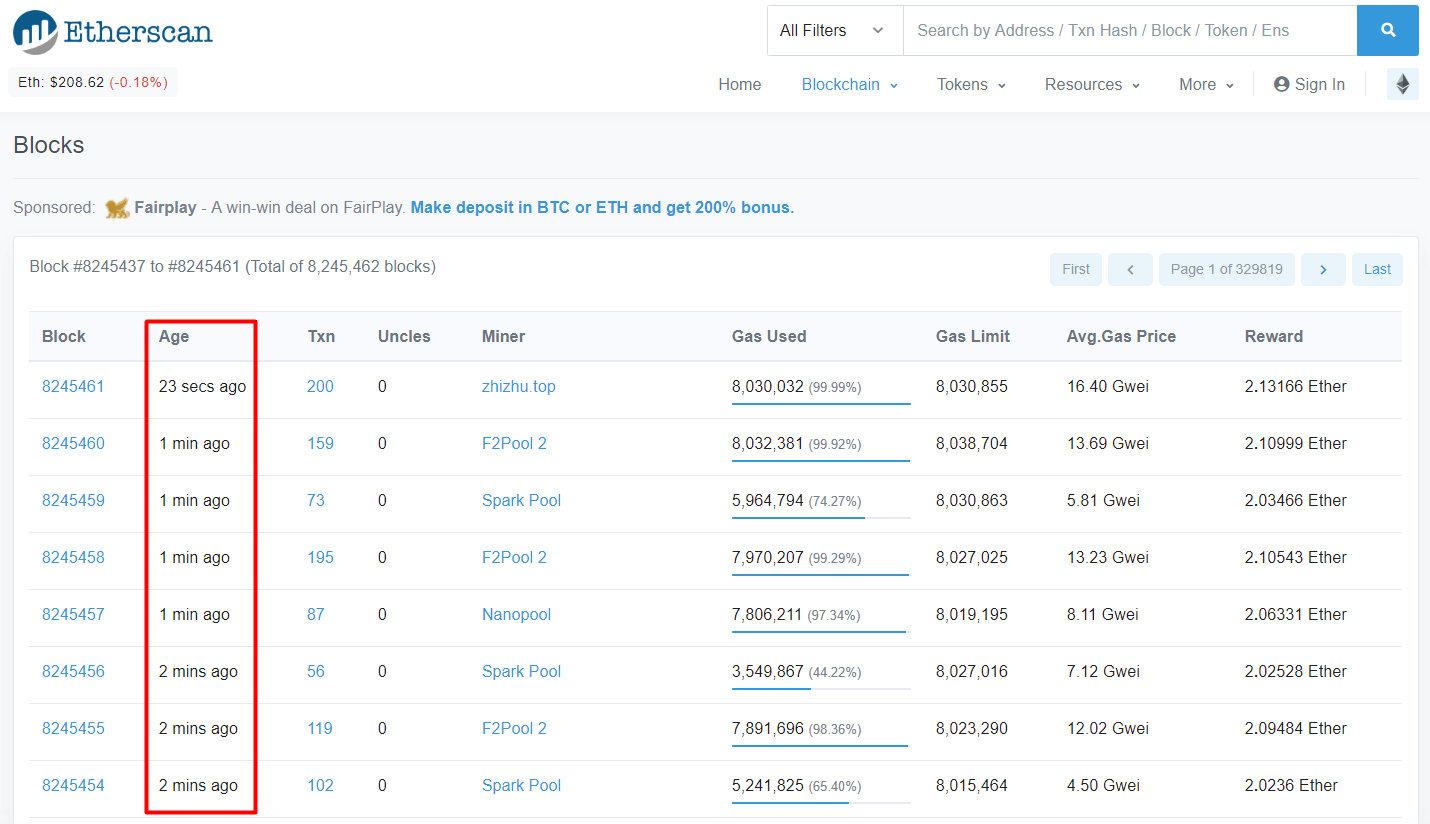Navigate to the Home page
This screenshot has width=1430, height=824.
click(x=739, y=84)
